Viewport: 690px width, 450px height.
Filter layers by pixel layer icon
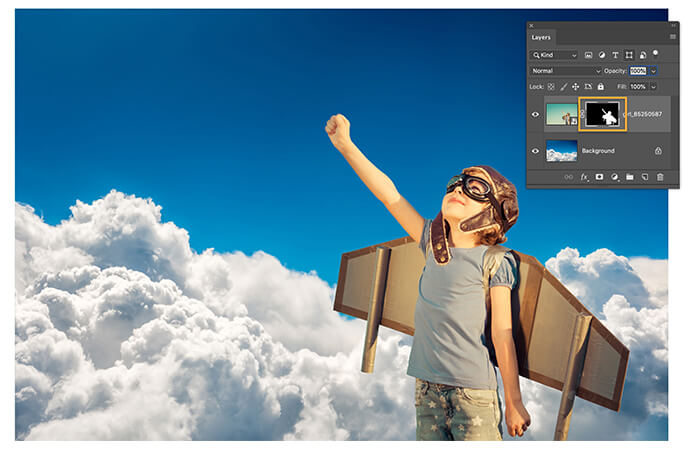(588, 55)
